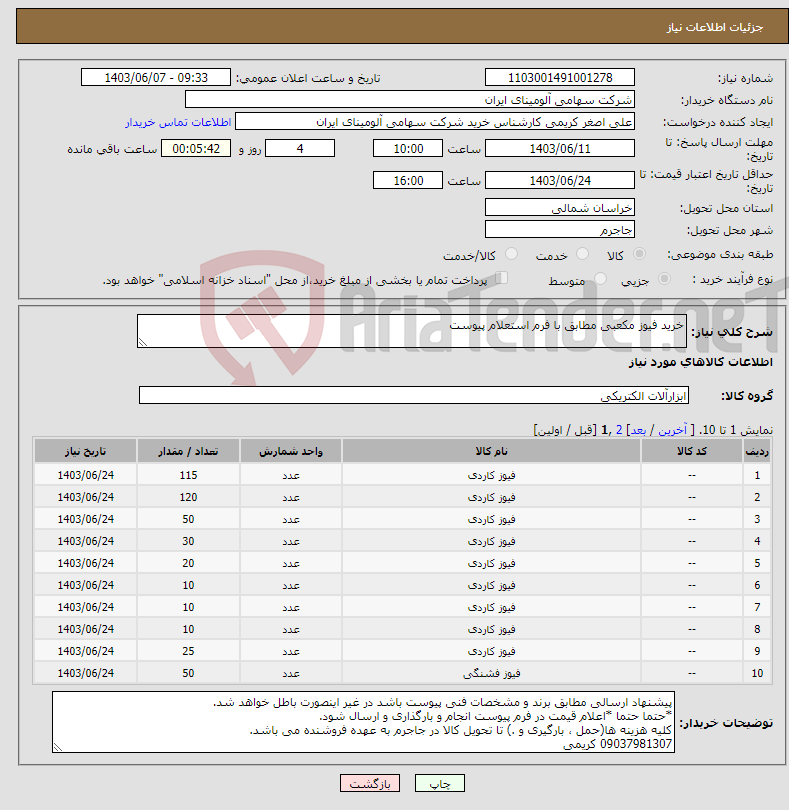Click the general description textarea
789x810 pixels.
(412, 331)
